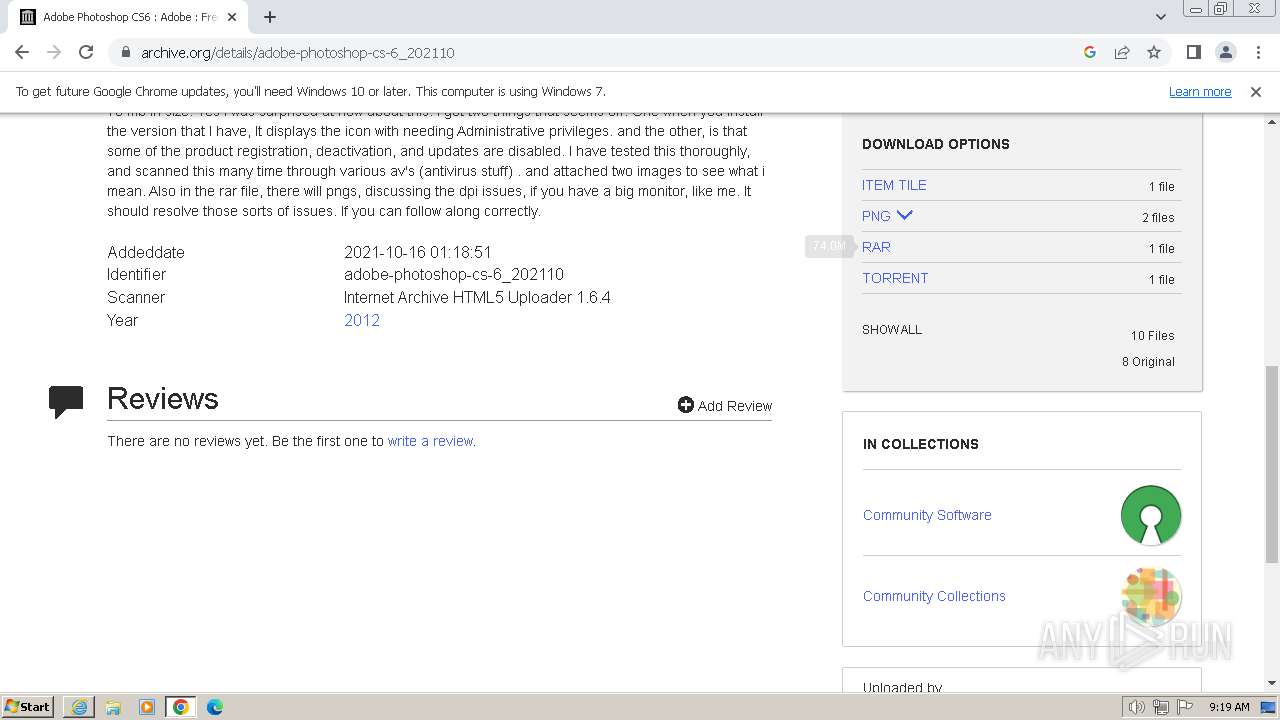
Task: Click the address bar URL field
Action: (x=600, y=52)
